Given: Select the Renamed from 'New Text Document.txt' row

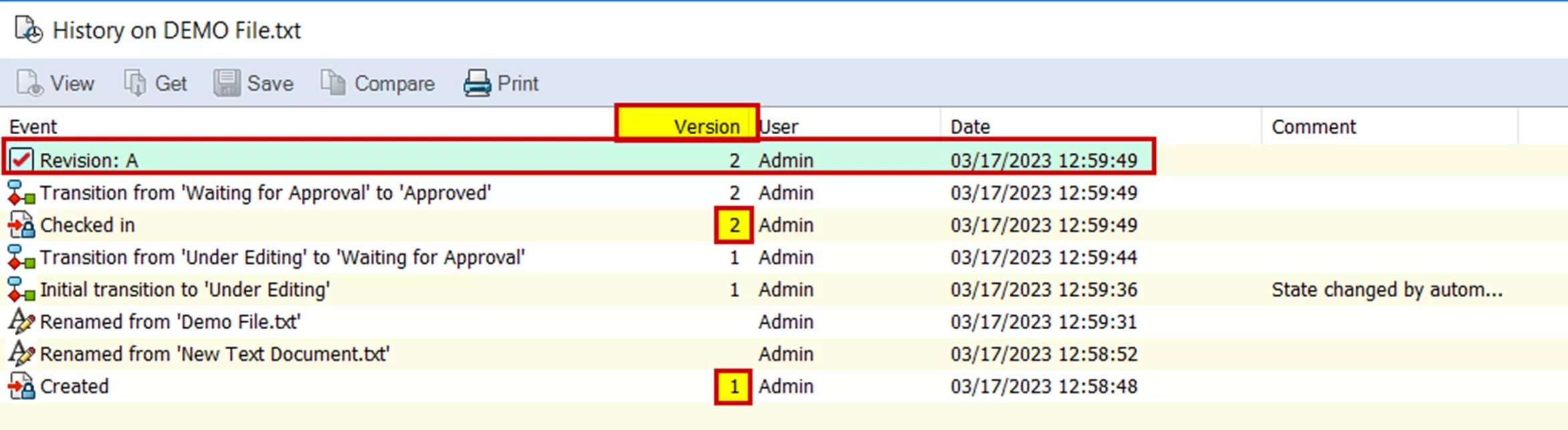Looking at the screenshot, I should tap(214, 354).
